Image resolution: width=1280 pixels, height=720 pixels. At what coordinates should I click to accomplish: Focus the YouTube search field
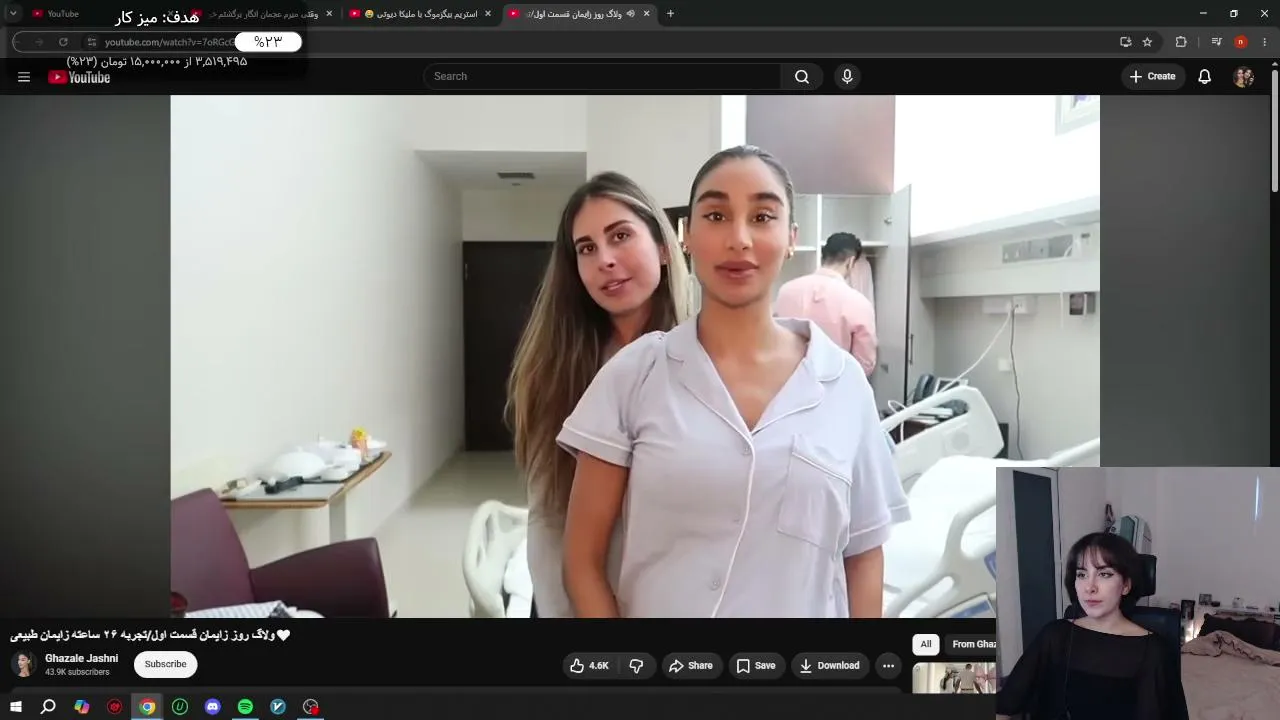click(602, 77)
